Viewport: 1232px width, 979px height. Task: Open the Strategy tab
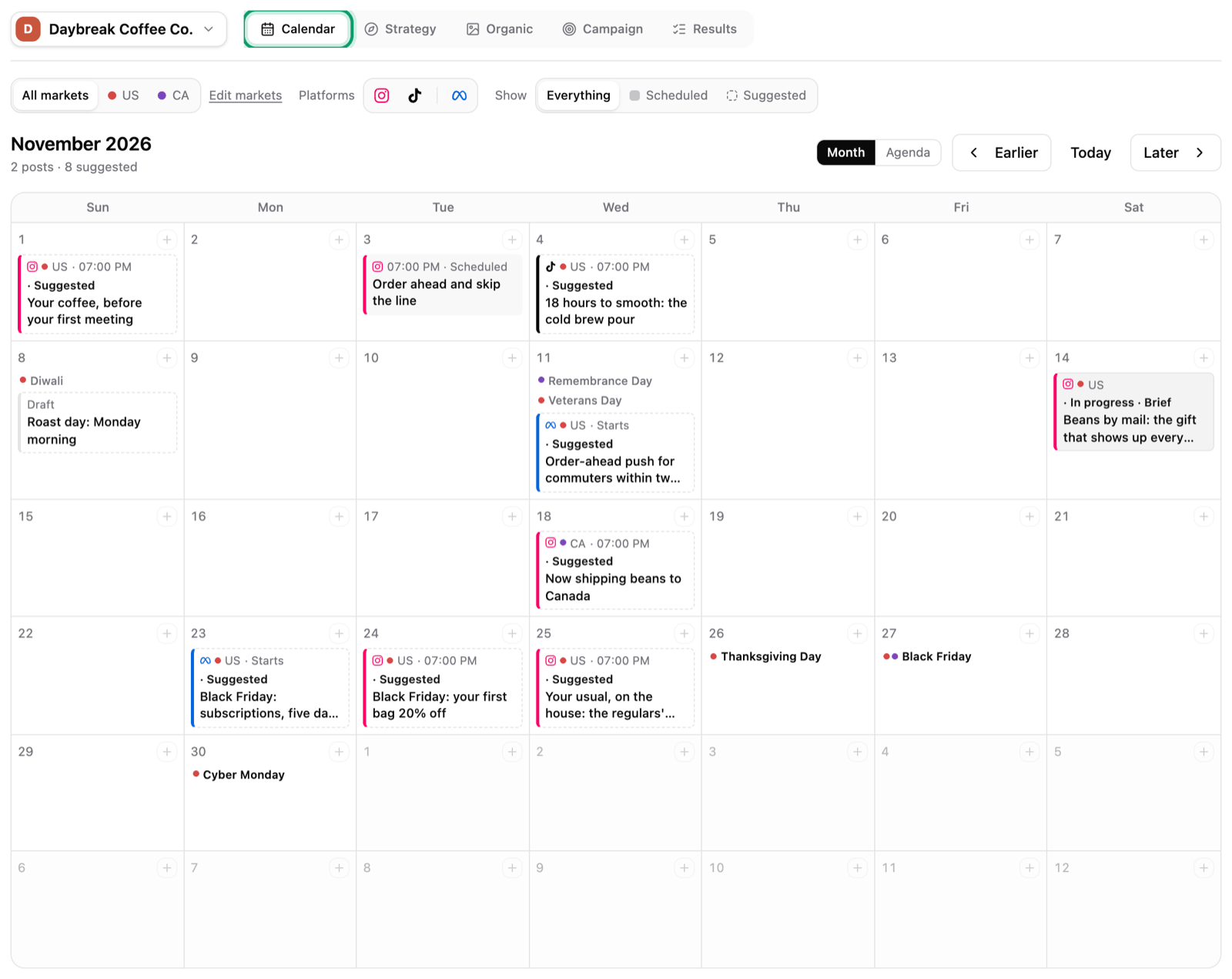(x=400, y=29)
